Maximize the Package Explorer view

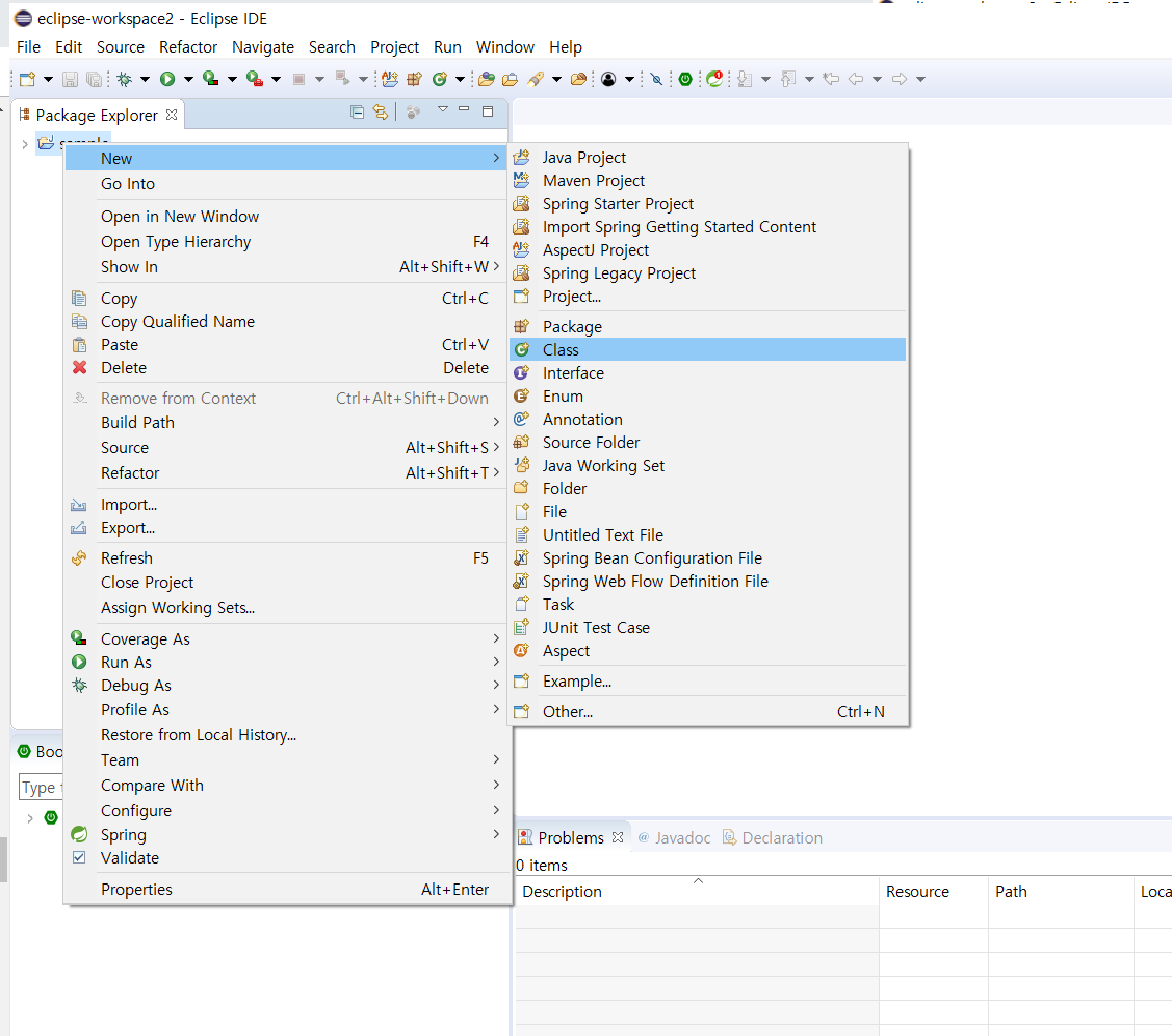coord(488,111)
